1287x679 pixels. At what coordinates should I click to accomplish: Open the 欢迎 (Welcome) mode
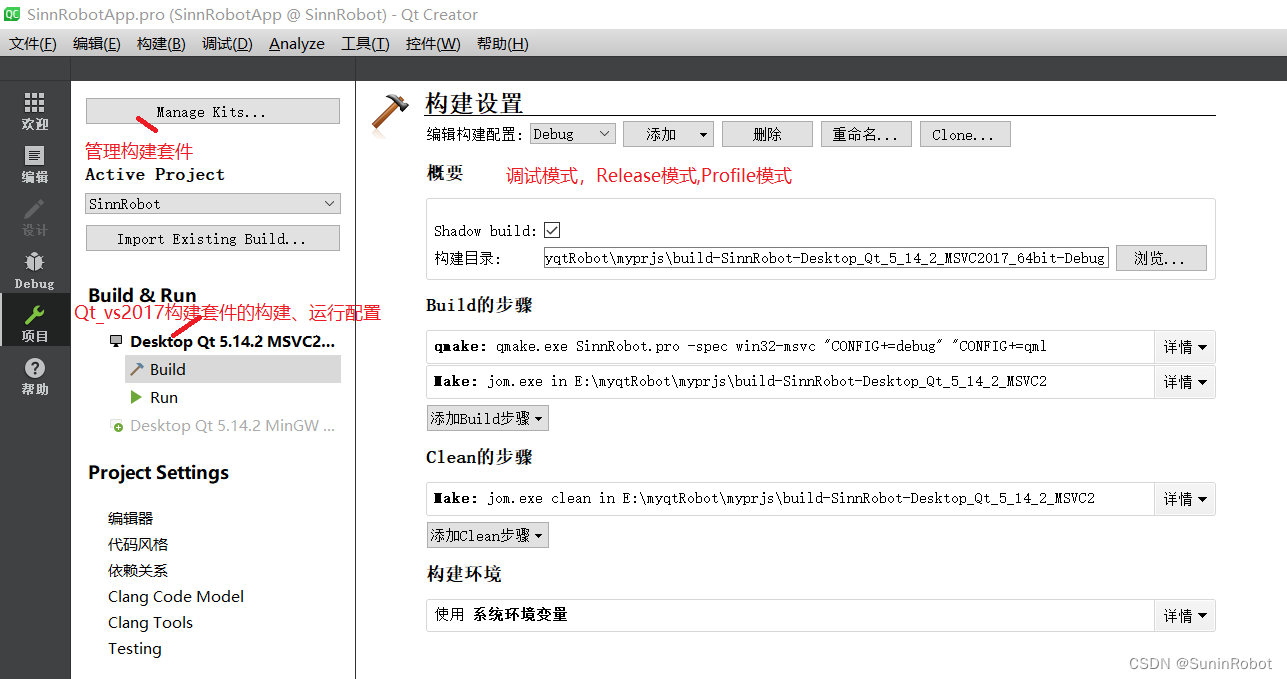(x=35, y=112)
